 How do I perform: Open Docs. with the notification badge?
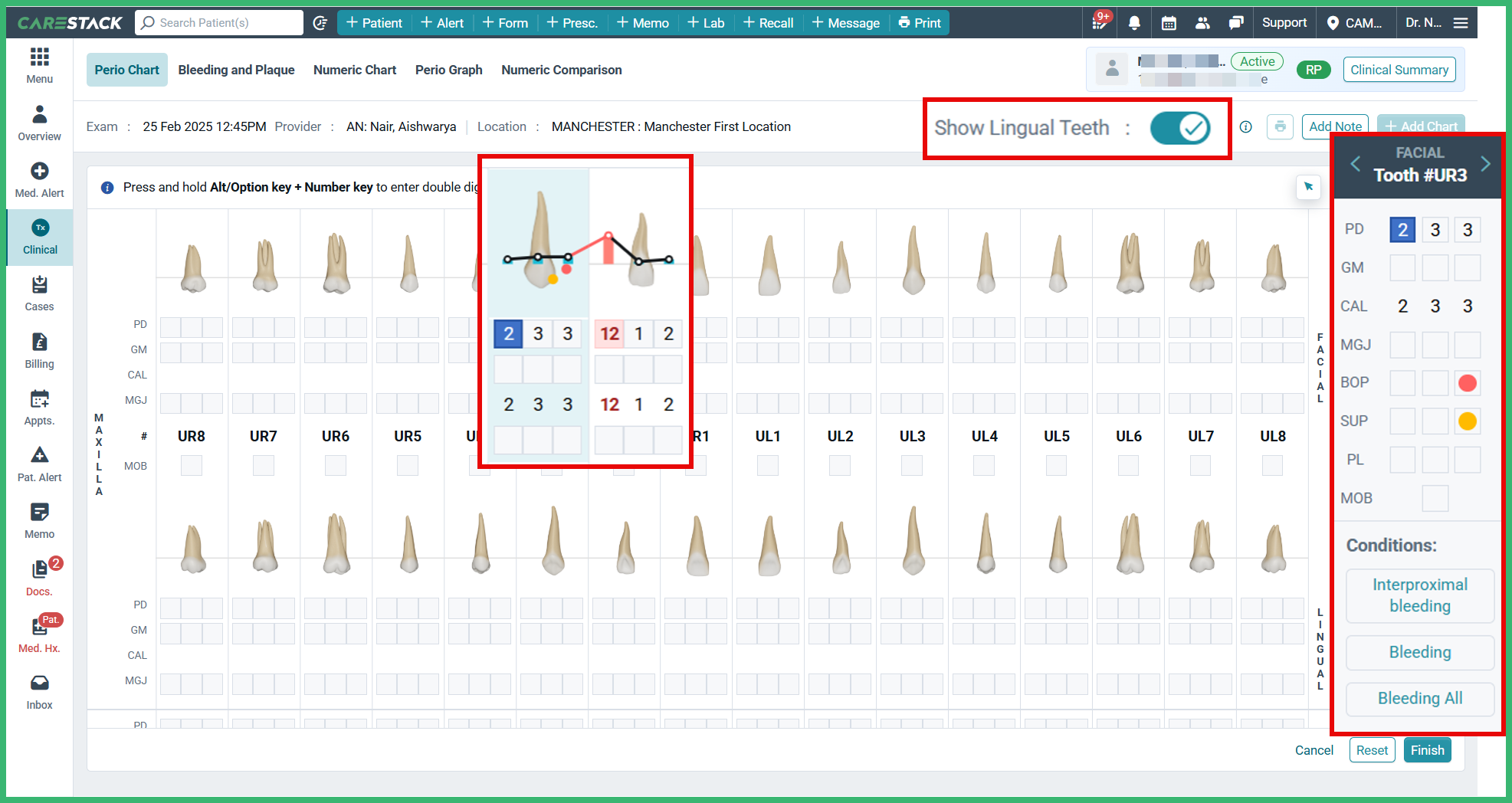click(x=39, y=576)
